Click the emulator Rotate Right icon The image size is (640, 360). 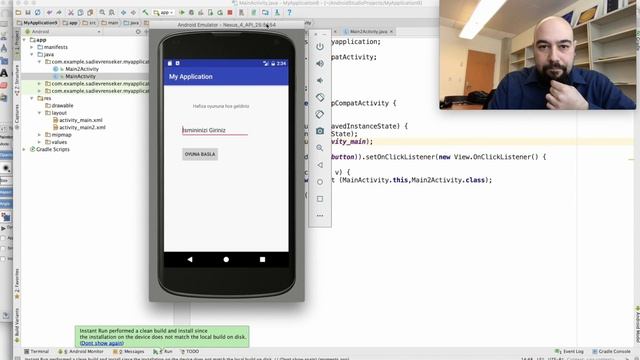coord(320,114)
